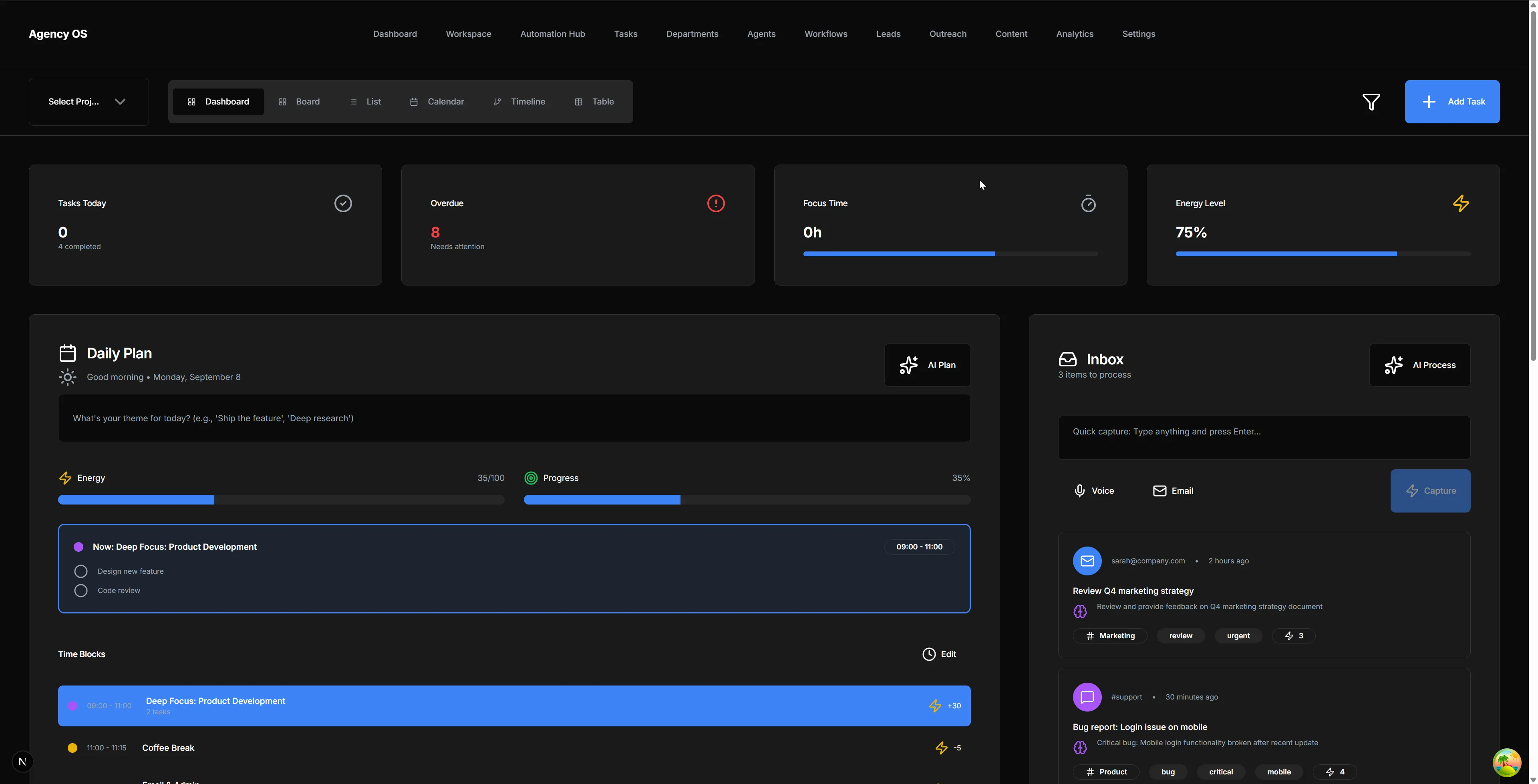Image resolution: width=1538 pixels, height=784 pixels.
Task: Click the Tasks Today check circle icon
Action: [343, 203]
